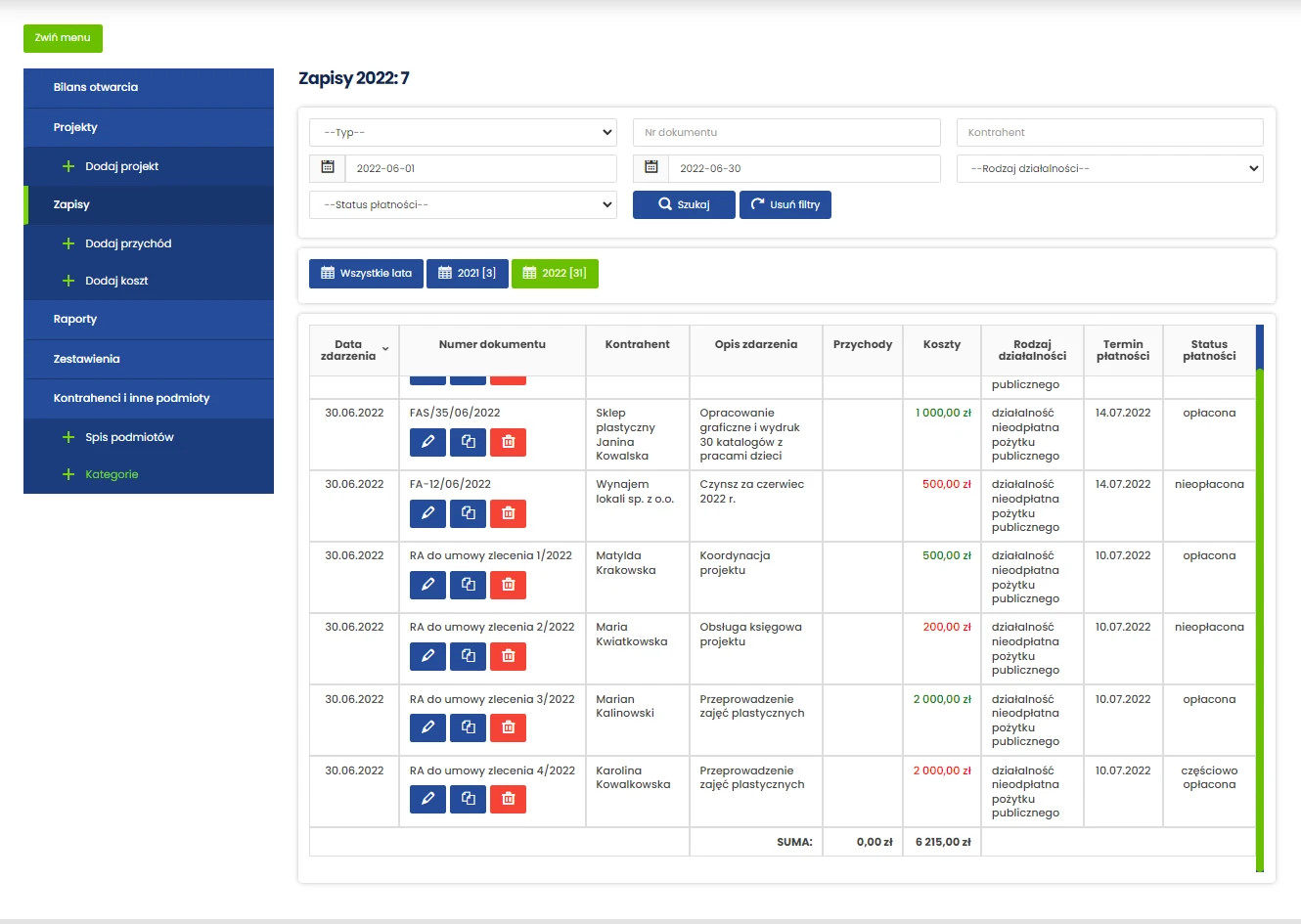Click the cost value 6 215,00 zł
The height and width of the screenshot is (924, 1301).
coord(943,842)
